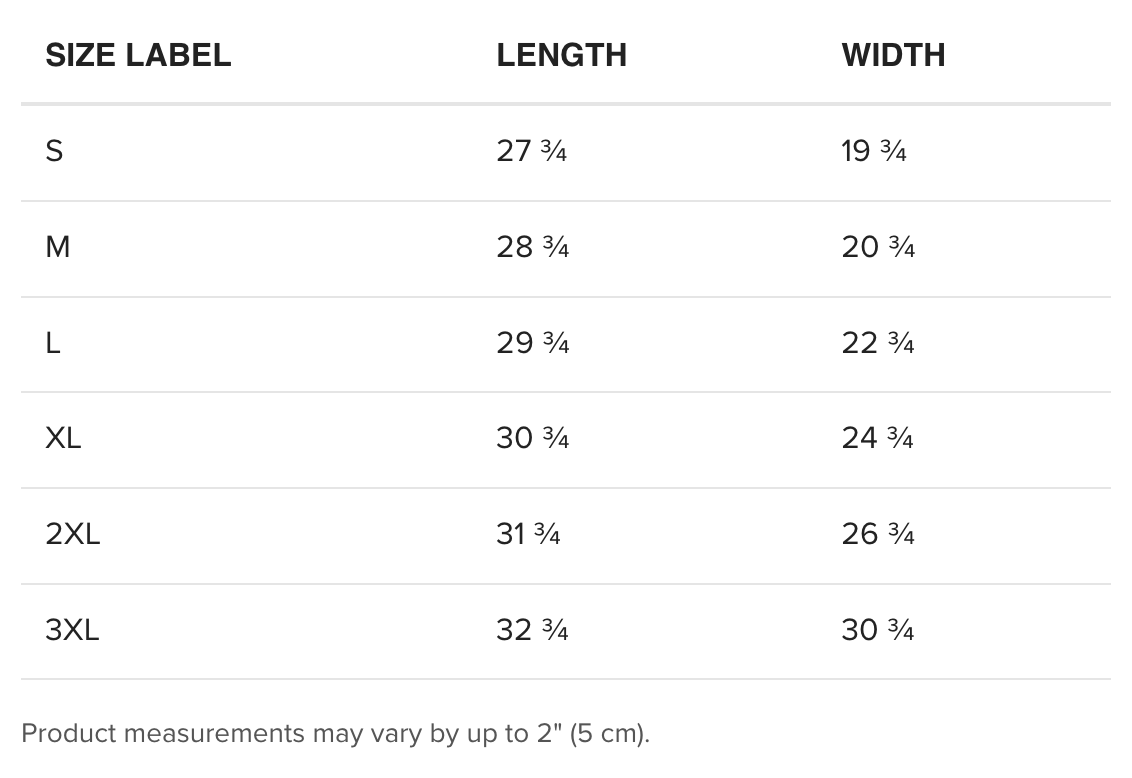Select the 3XL size row label
The height and width of the screenshot is (778, 1132).
[x=72, y=630]
